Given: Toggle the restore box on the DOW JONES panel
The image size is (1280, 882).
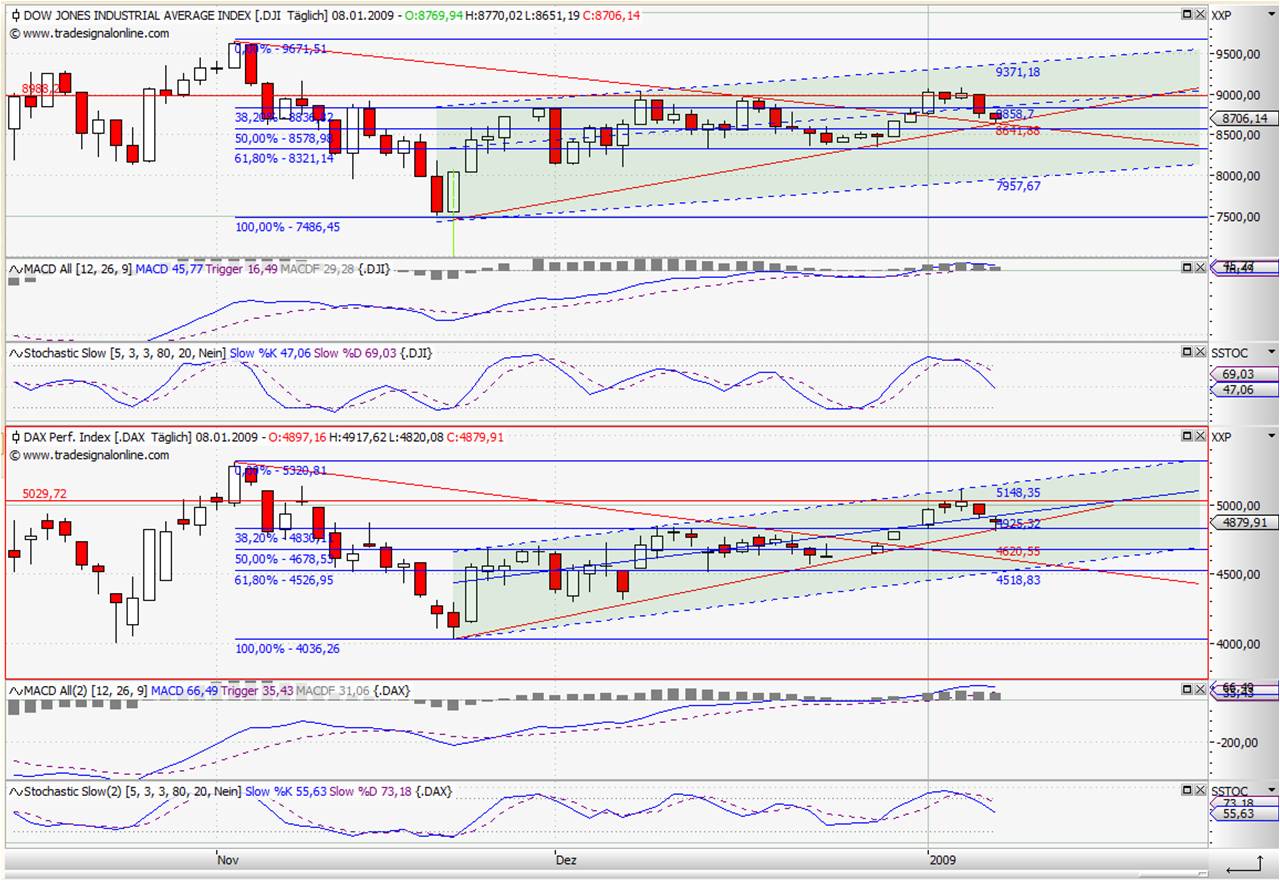Looking at the screenshot, I should point(1188,15).
